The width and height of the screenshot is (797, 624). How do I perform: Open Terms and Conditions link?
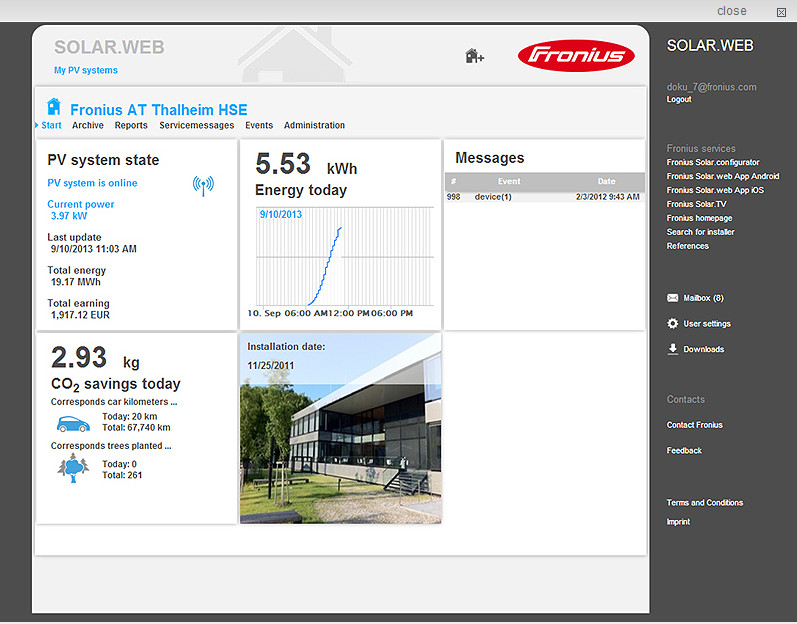pyautogui.click(x=704, y=503)
